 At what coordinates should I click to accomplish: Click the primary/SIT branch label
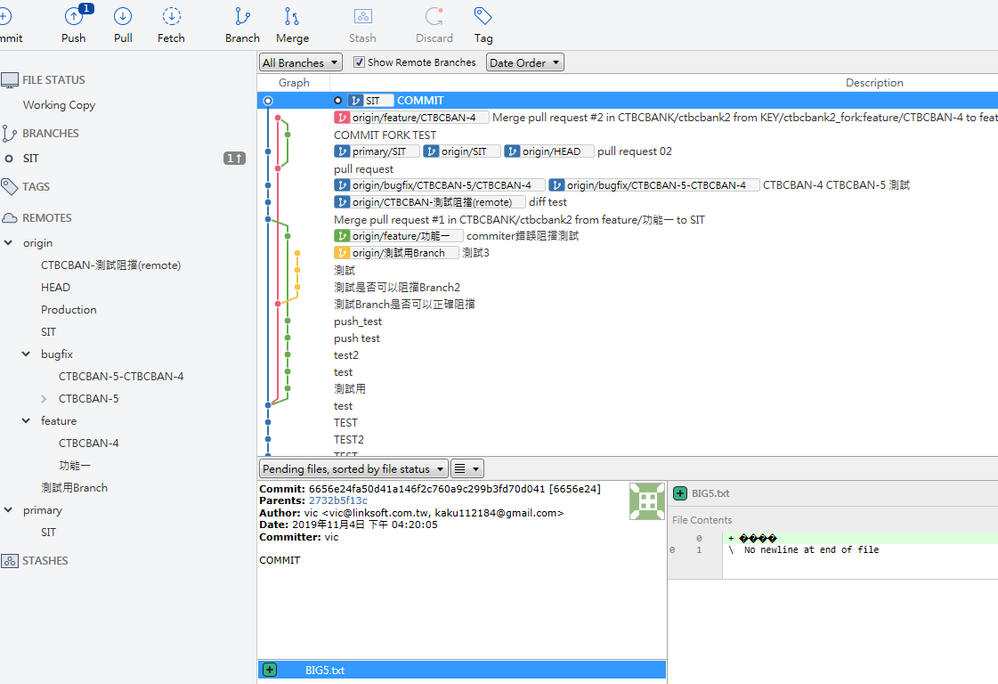tap(376, 151)
